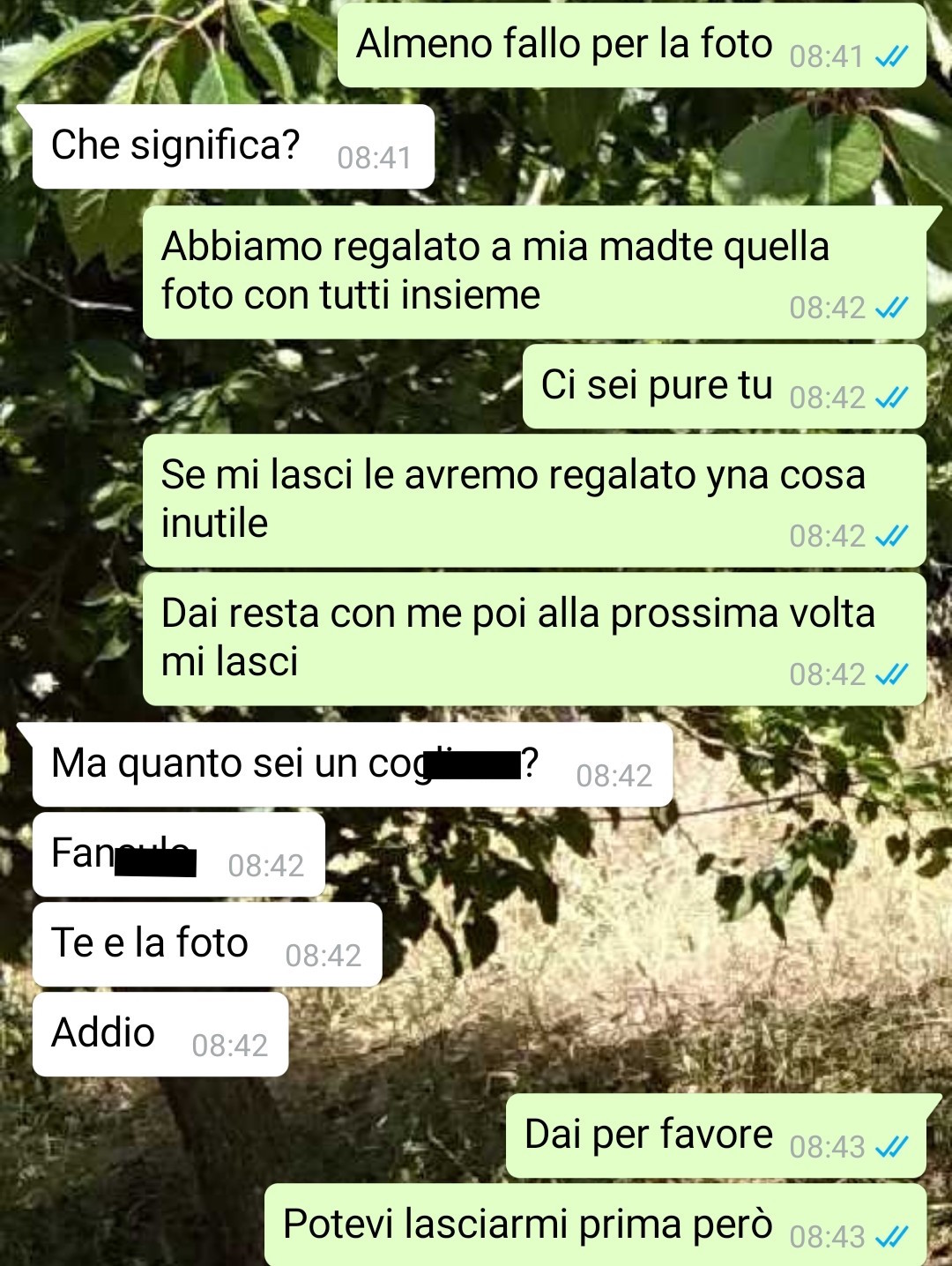Select the 'Dai per favore' sent message

716,1136
